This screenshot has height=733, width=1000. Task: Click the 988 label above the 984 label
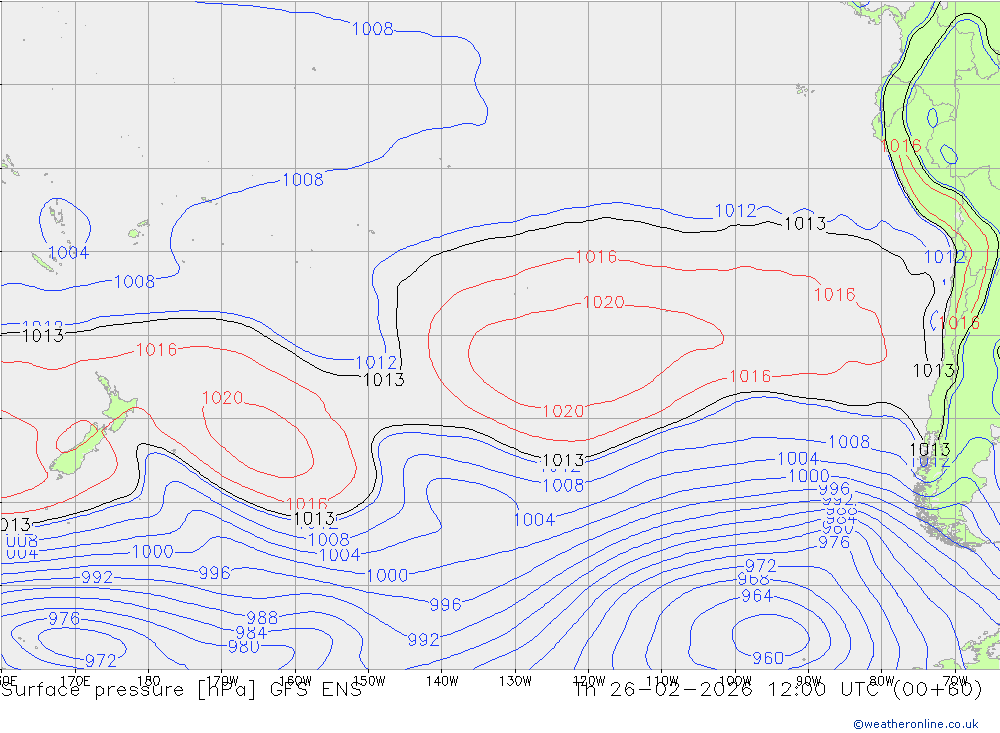click(x=262, y=618)
